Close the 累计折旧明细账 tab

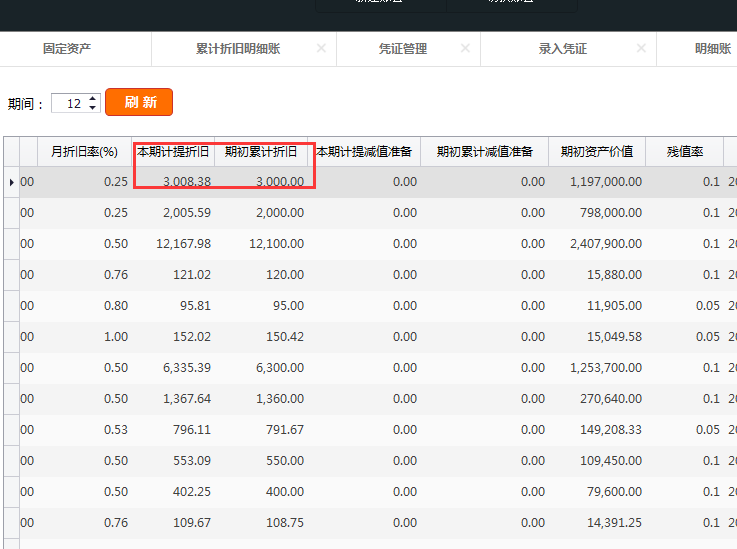[321, 48]
